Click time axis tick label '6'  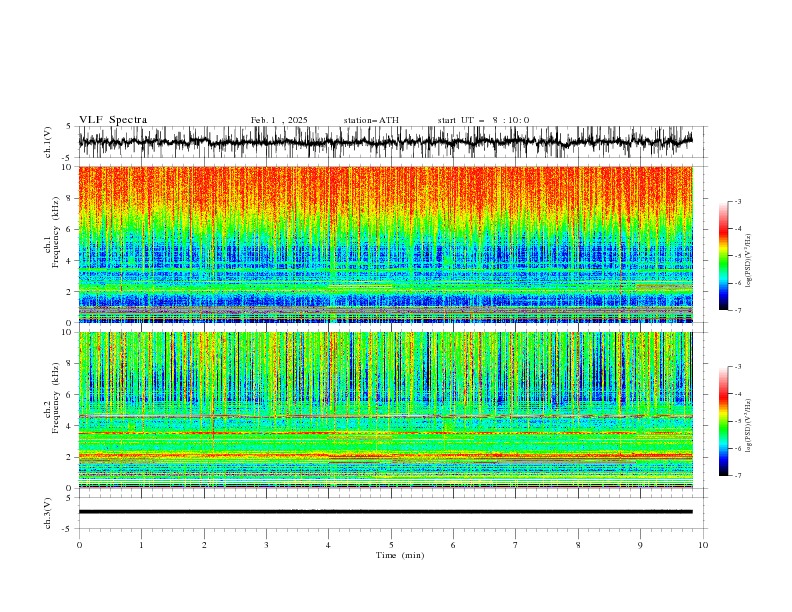(x=454, y=545)
